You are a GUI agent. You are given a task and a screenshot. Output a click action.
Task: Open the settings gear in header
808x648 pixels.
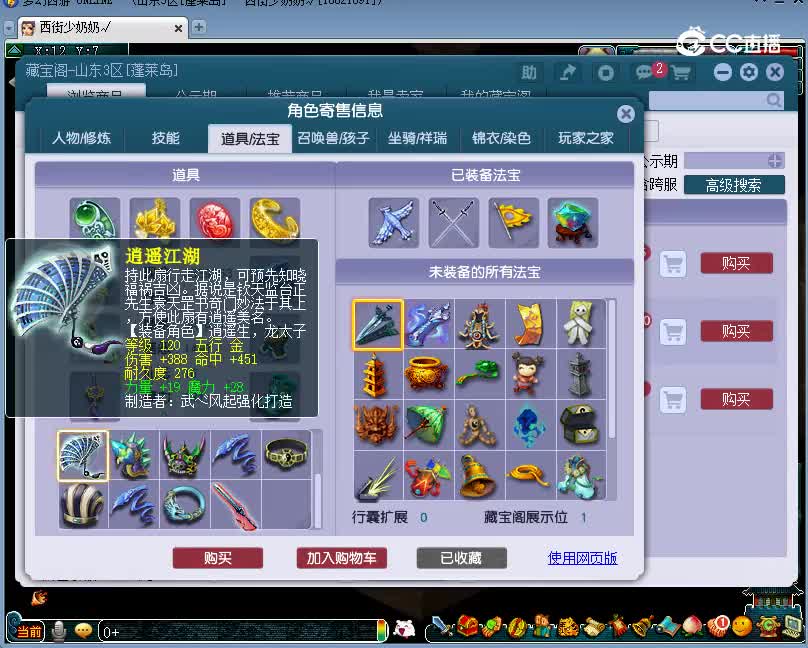coord(749,72)
